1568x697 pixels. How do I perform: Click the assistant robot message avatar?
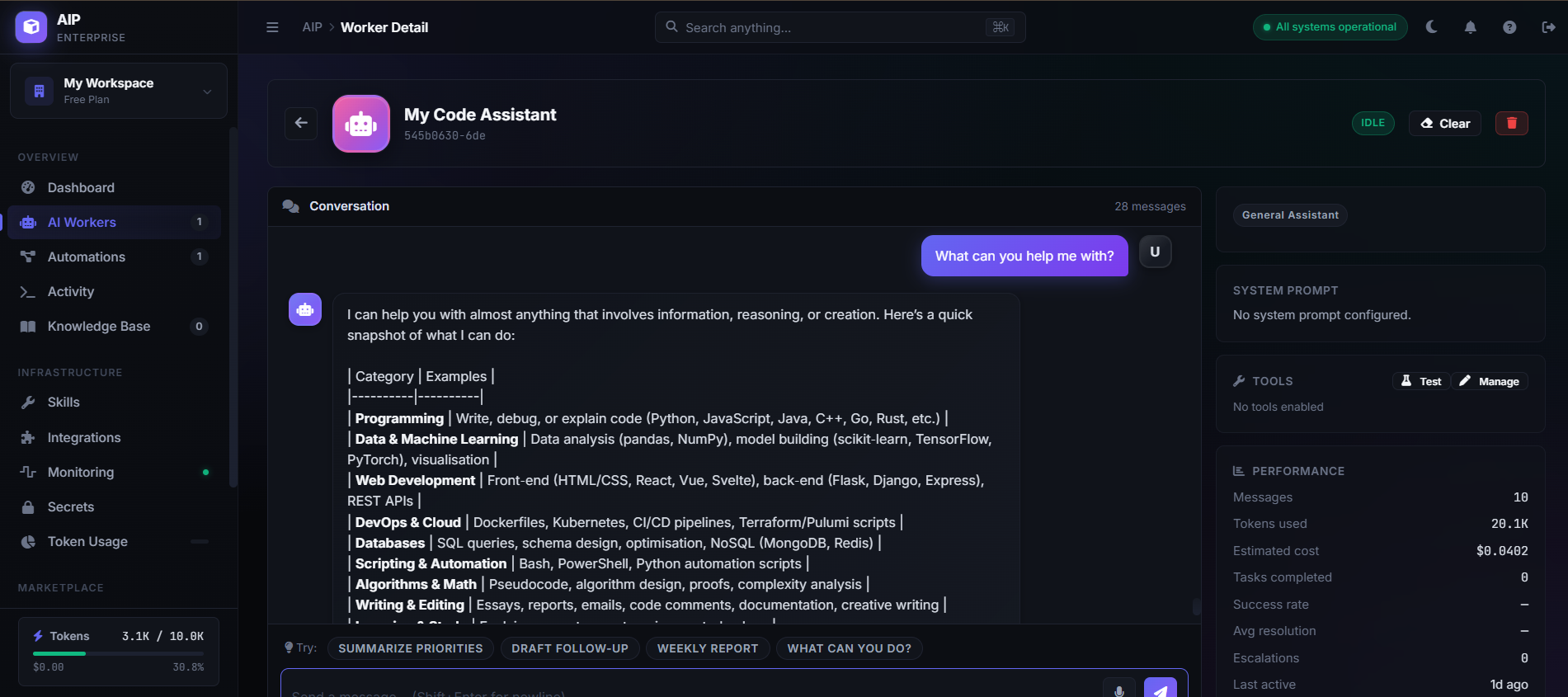pos(305,309)
